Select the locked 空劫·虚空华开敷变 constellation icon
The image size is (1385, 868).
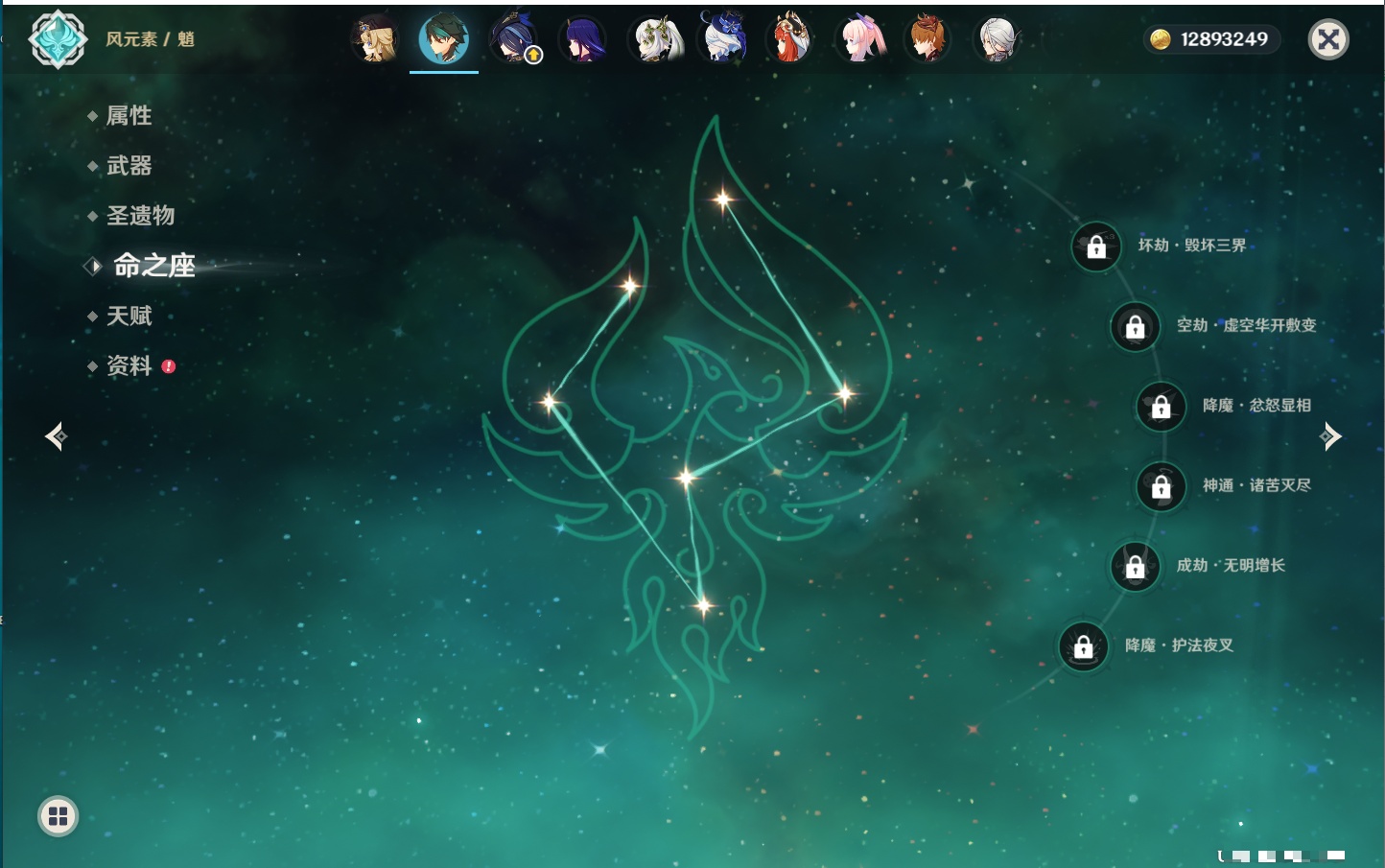[x=1135, y=326]
